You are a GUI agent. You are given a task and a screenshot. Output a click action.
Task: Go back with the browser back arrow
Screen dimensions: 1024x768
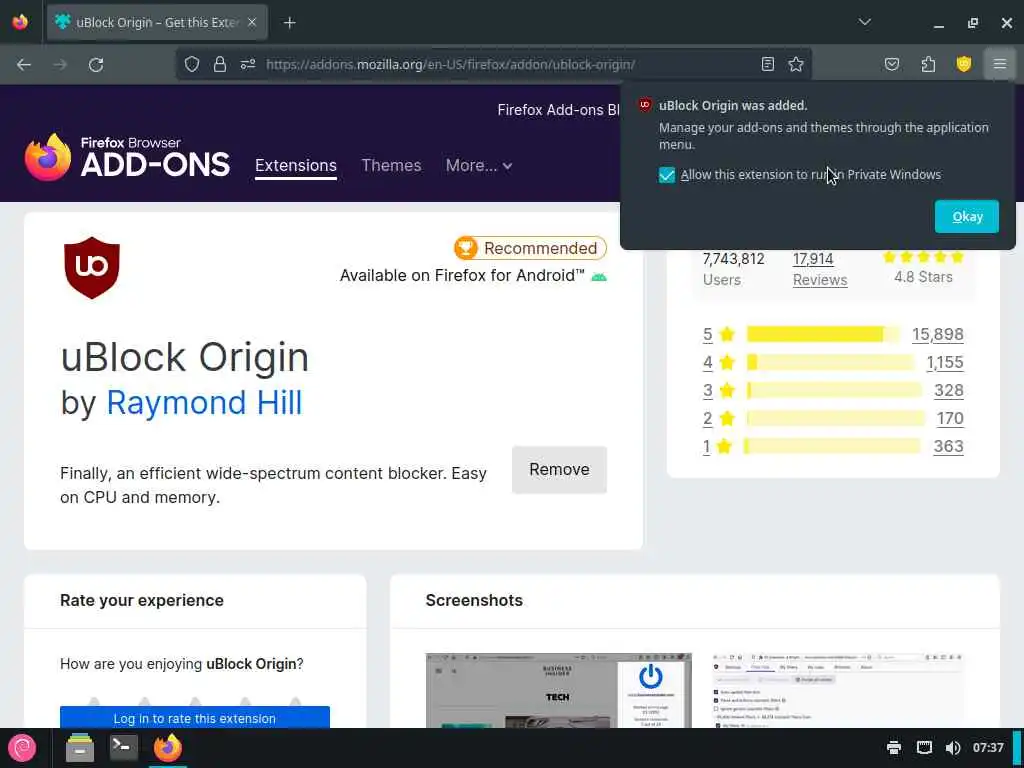(24, 65)
